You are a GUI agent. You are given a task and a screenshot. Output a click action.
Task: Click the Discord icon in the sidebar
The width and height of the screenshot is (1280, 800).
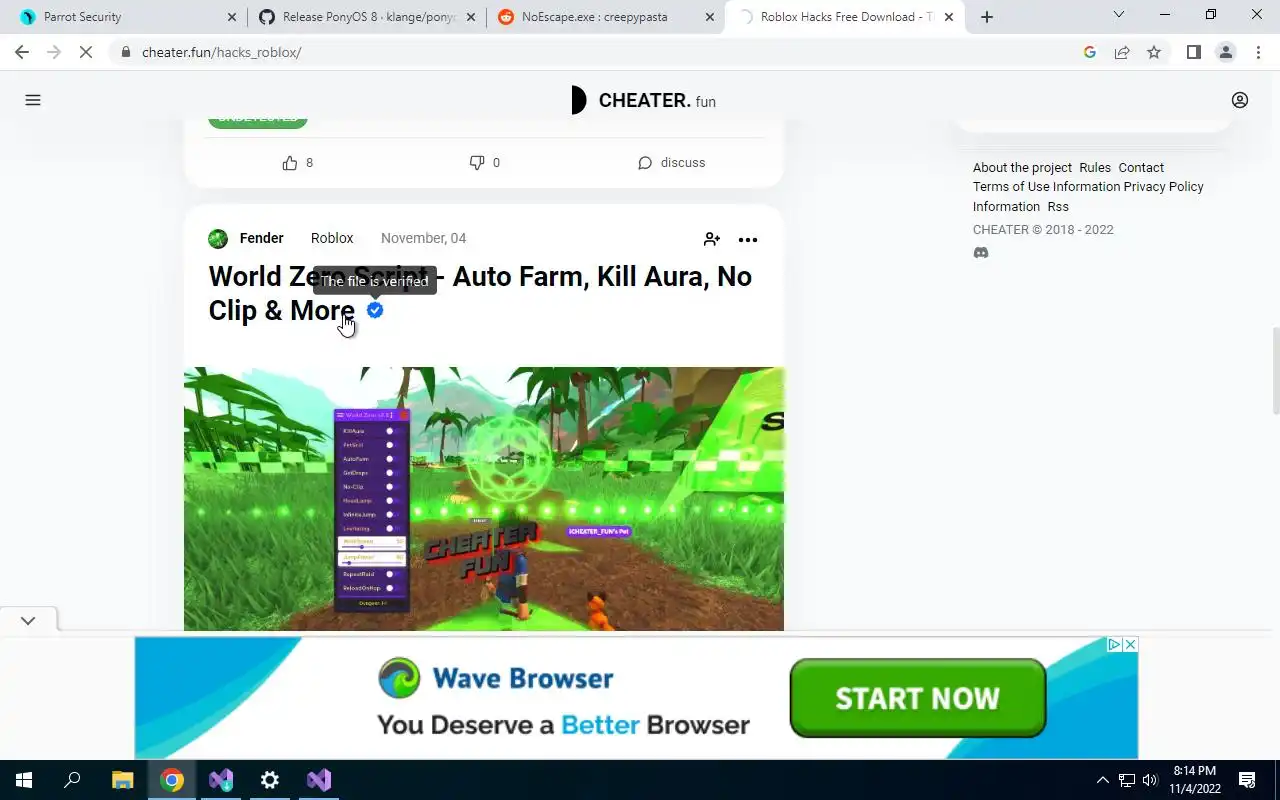click(981, 253)
